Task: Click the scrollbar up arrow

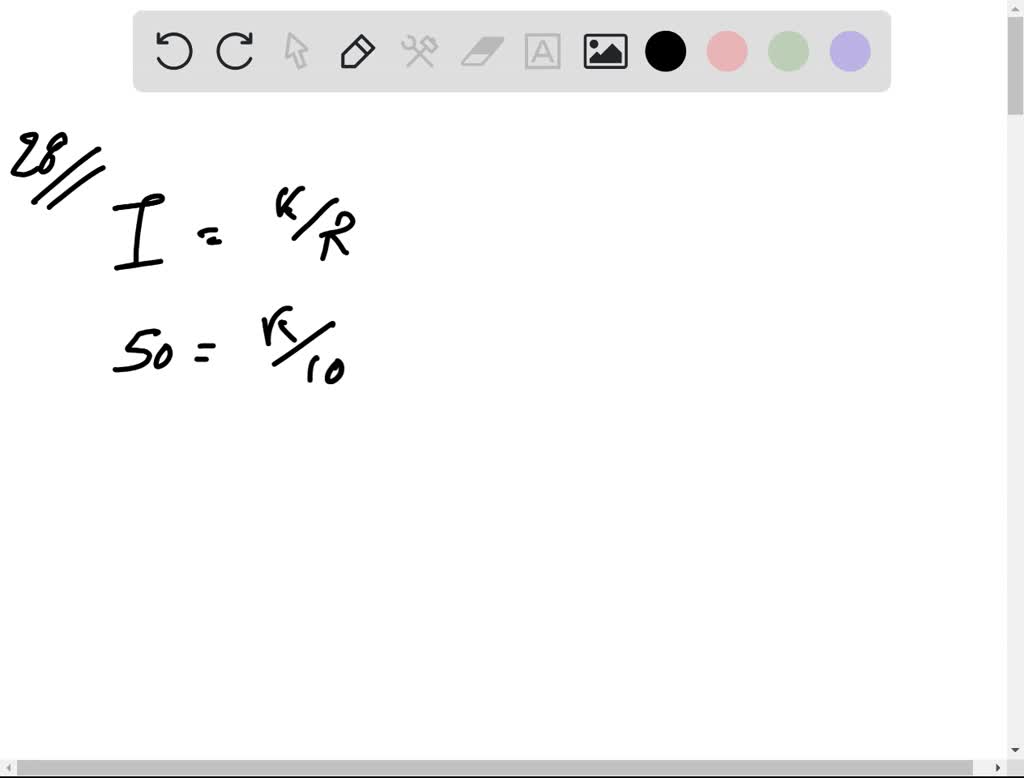Action: tap(1015, 8)
